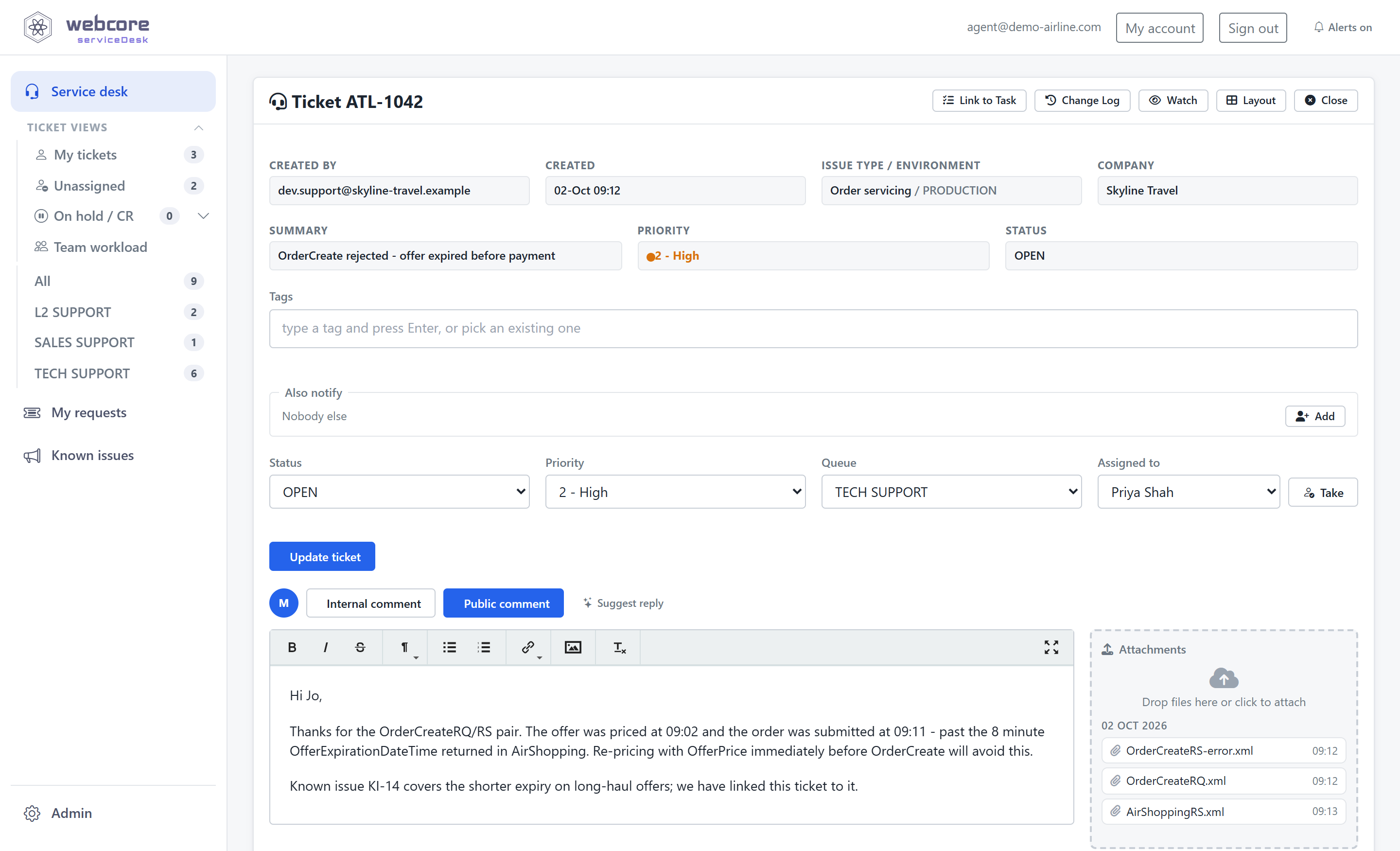Image resolution: width=1400 pixels, height=851 pixels.
Task: Click Take to assign ticket to yourself
Action: [1323, 492]
